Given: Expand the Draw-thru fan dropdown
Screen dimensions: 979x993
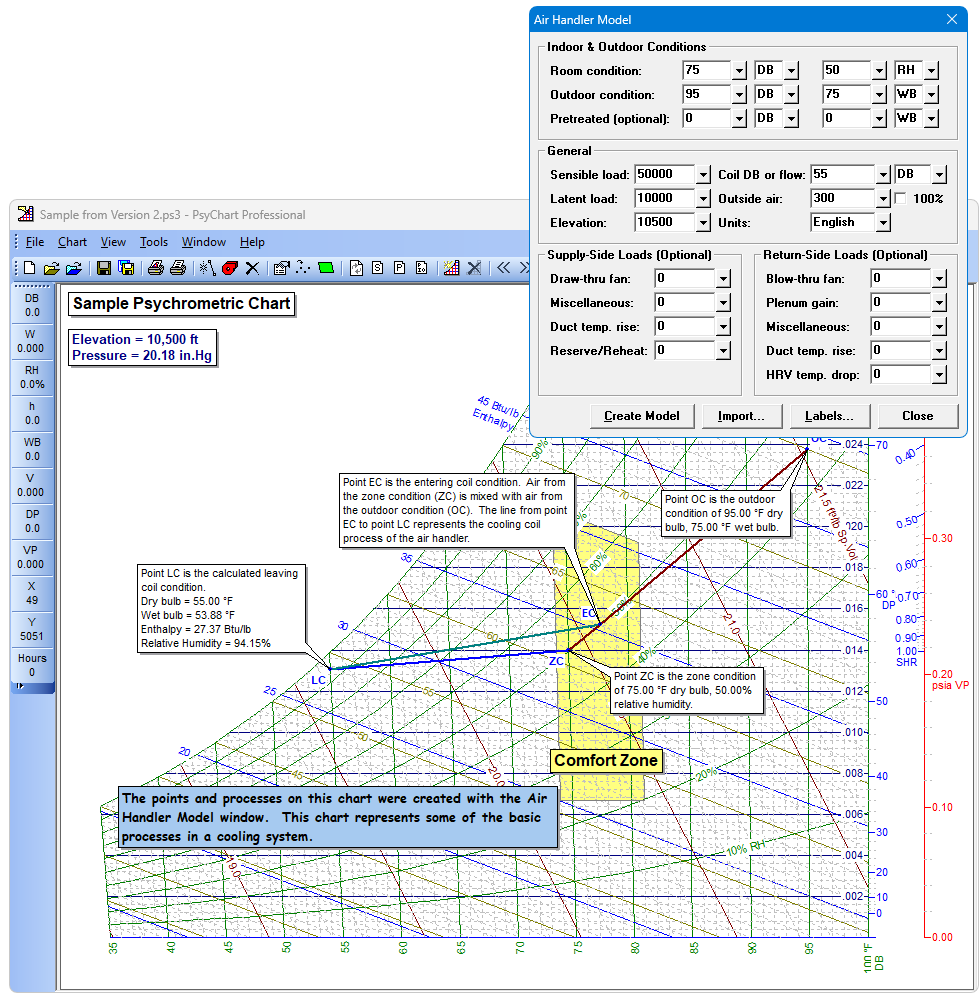Looking at the screenshot, I should (723, 279).
